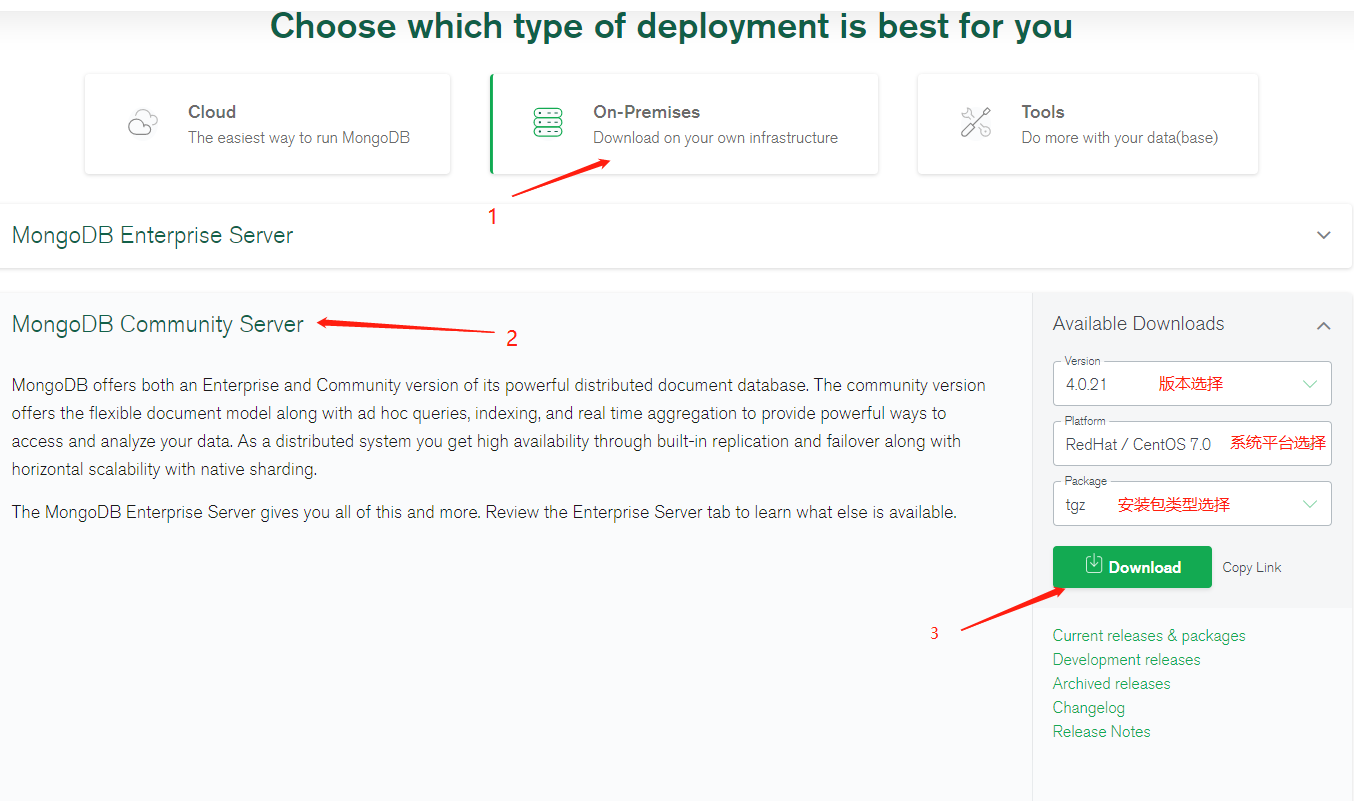Open Current releases & packages link
Image resolution: width=1354 pixels, height=801 pixels.
(x=1149, y=636)
